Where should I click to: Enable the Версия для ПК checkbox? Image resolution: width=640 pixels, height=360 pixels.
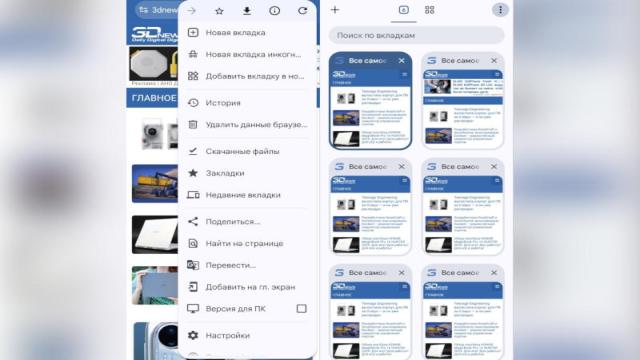(x=302, y=309)
